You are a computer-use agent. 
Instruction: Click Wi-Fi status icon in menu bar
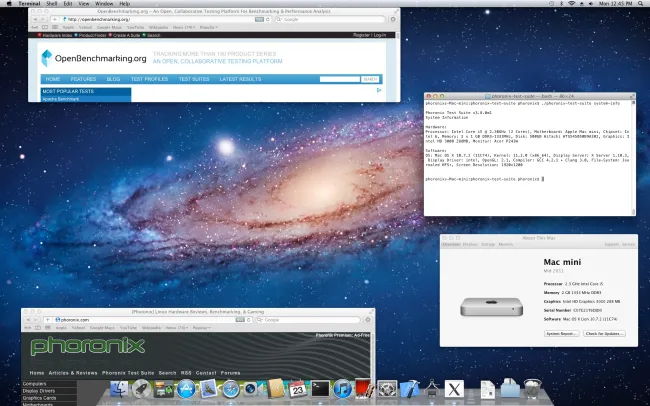572,3
